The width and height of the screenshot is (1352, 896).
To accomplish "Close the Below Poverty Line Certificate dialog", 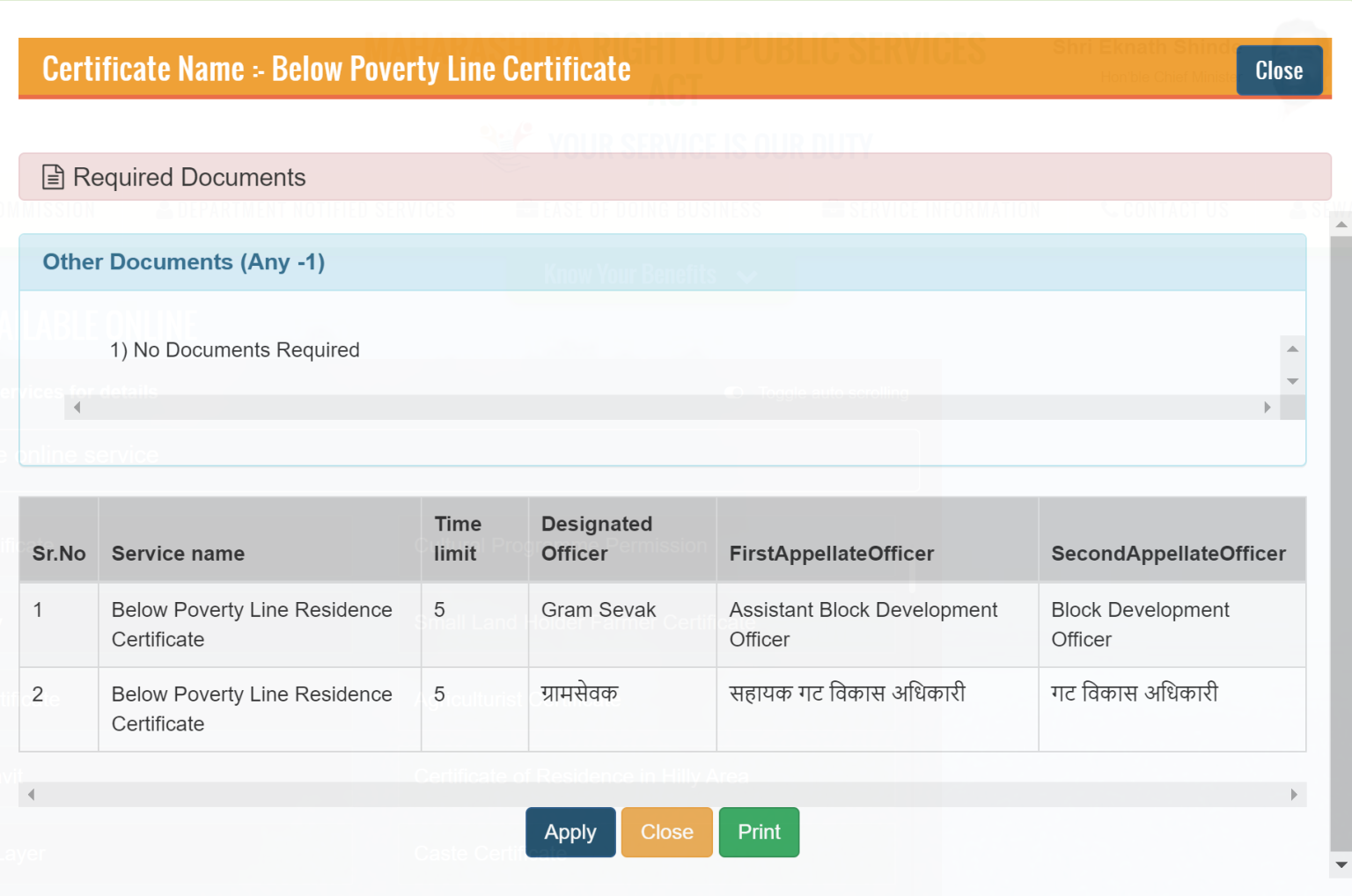I will (1279, 70).
